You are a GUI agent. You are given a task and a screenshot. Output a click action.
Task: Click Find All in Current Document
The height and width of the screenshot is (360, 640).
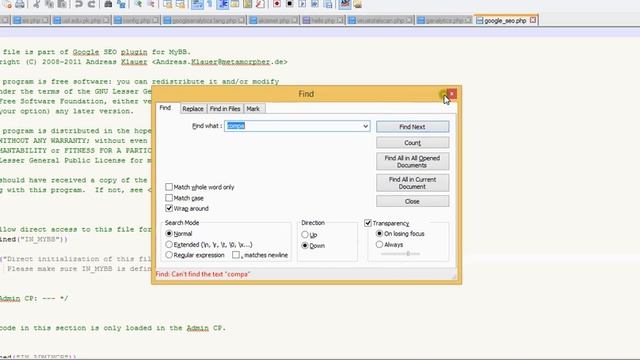[x=412, y=183]
